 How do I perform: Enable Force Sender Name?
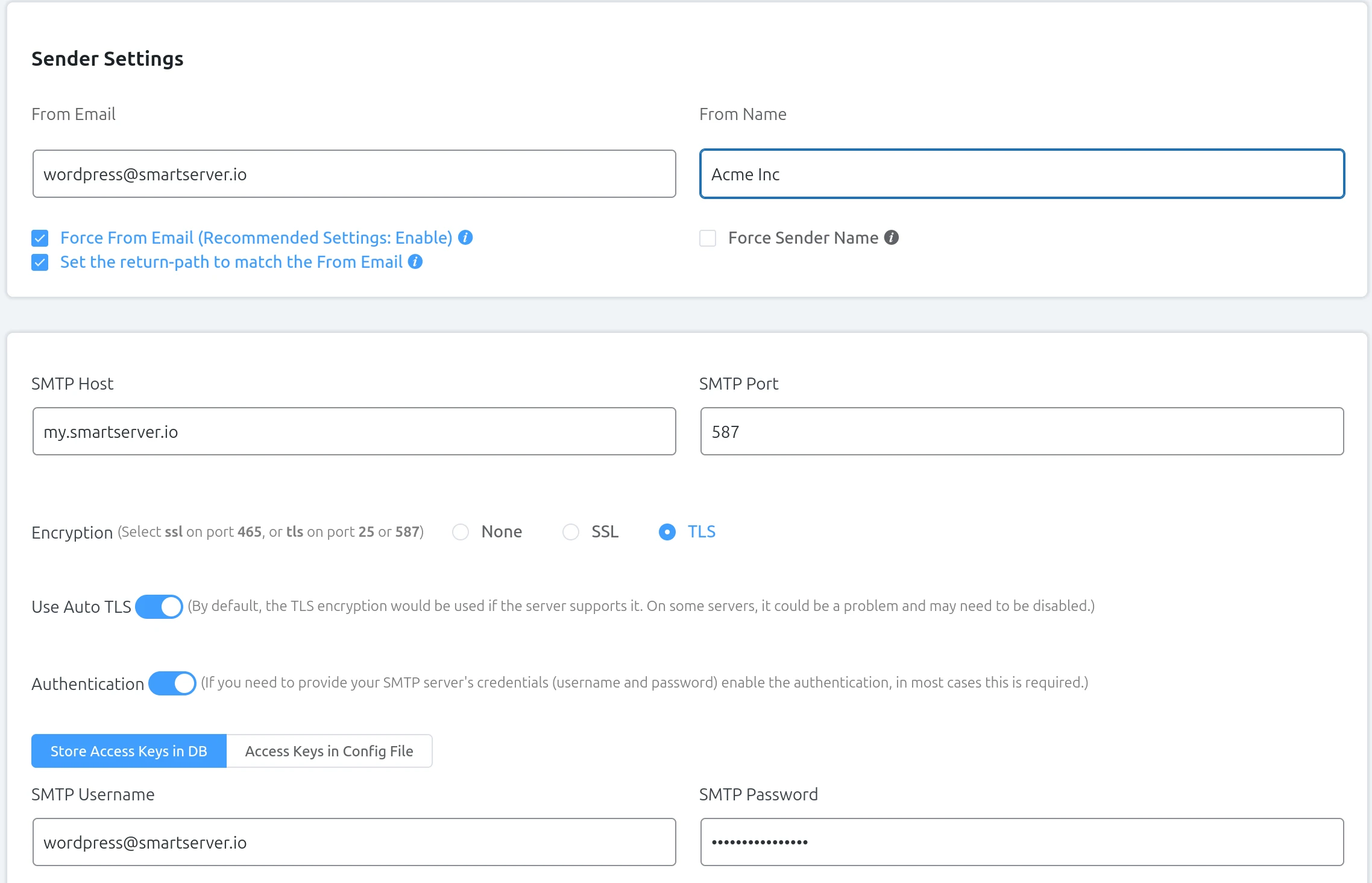click(x=707, y=238)
